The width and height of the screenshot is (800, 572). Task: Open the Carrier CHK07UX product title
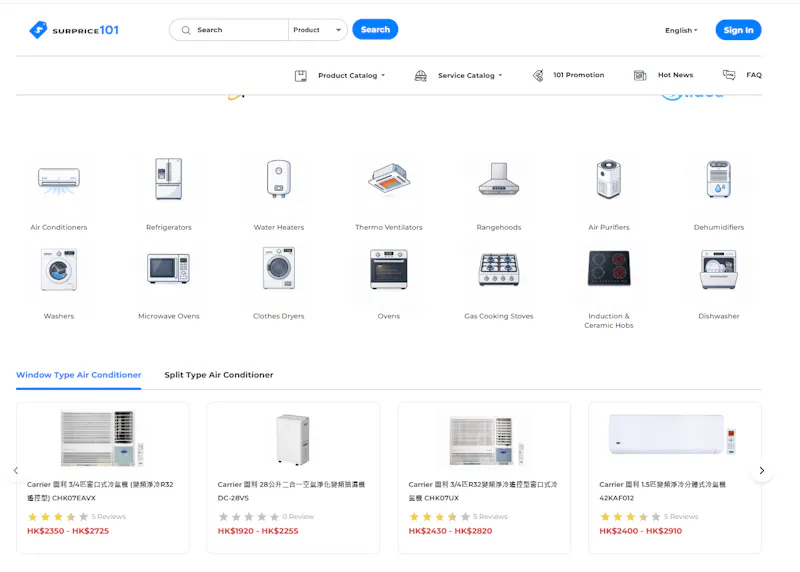(x=483, y=491)
